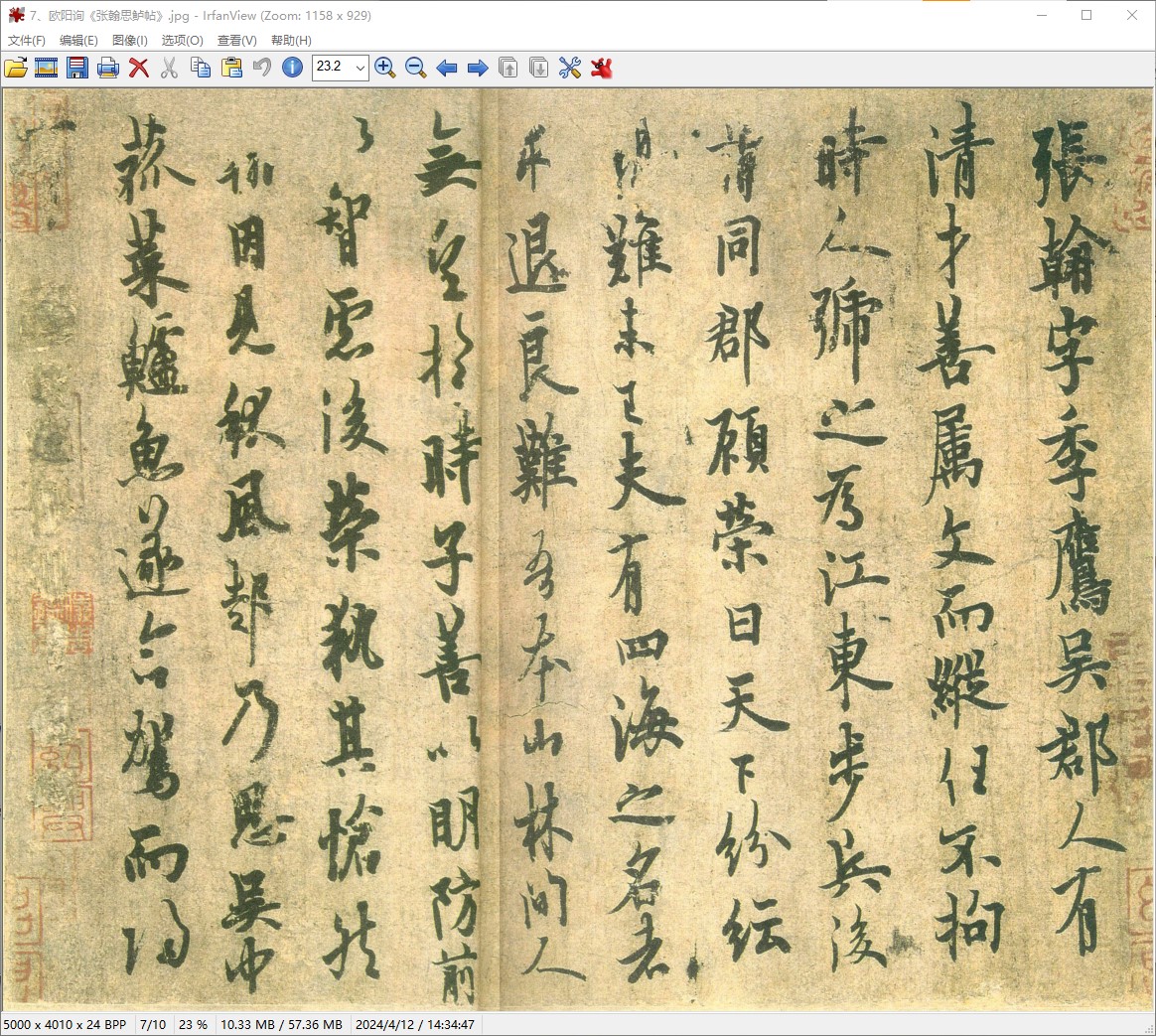Open the 图像(I) menu

tap(130, 41)
